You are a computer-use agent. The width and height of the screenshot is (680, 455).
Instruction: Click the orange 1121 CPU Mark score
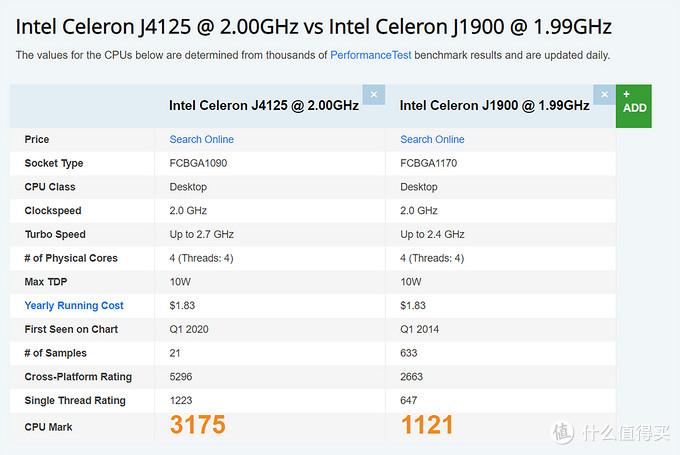point(427,425)
